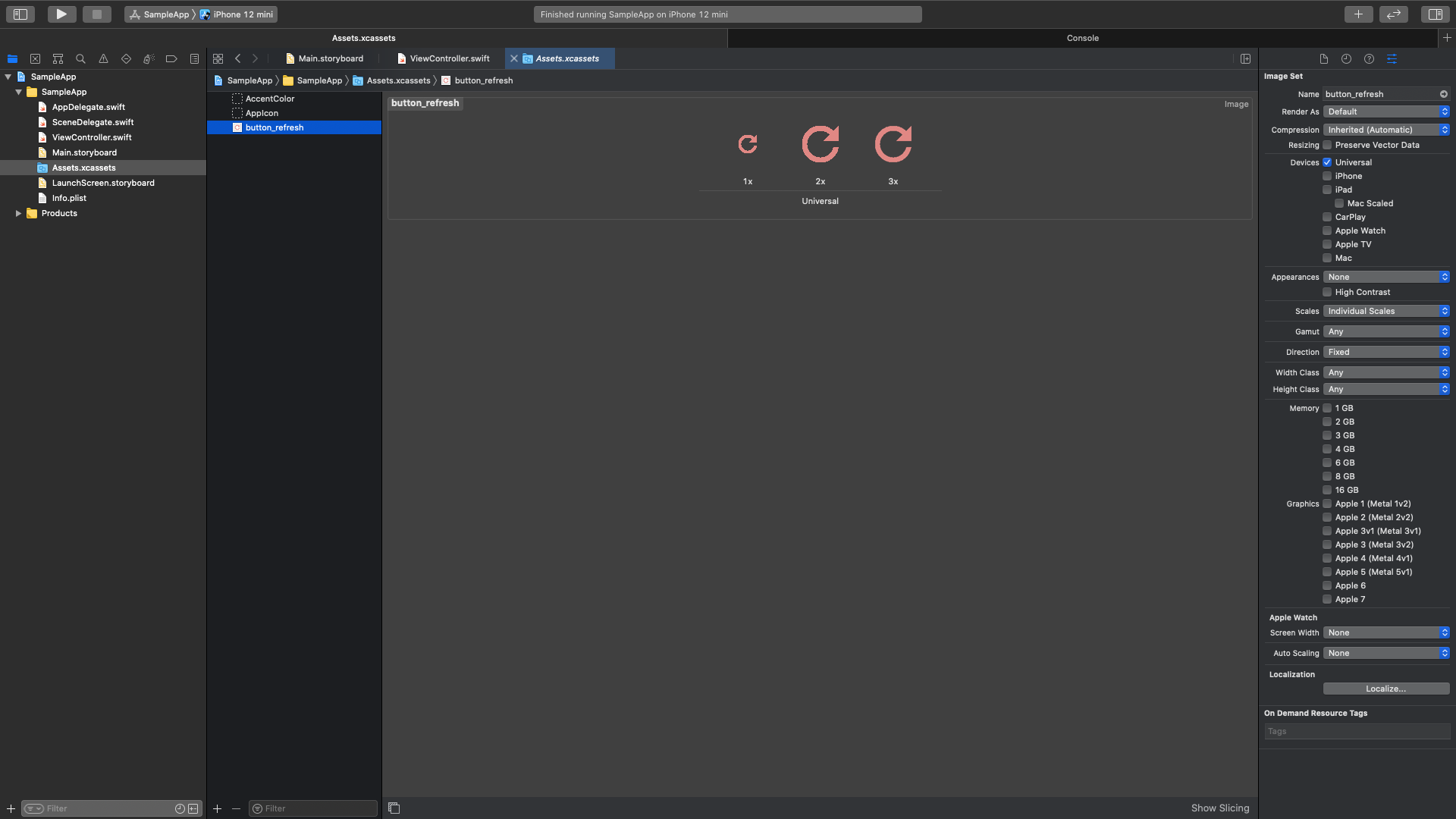This screenshot has width=1456, height=819.
Task: Switch to the ViewController.swift tab
Action: point(449,59)
